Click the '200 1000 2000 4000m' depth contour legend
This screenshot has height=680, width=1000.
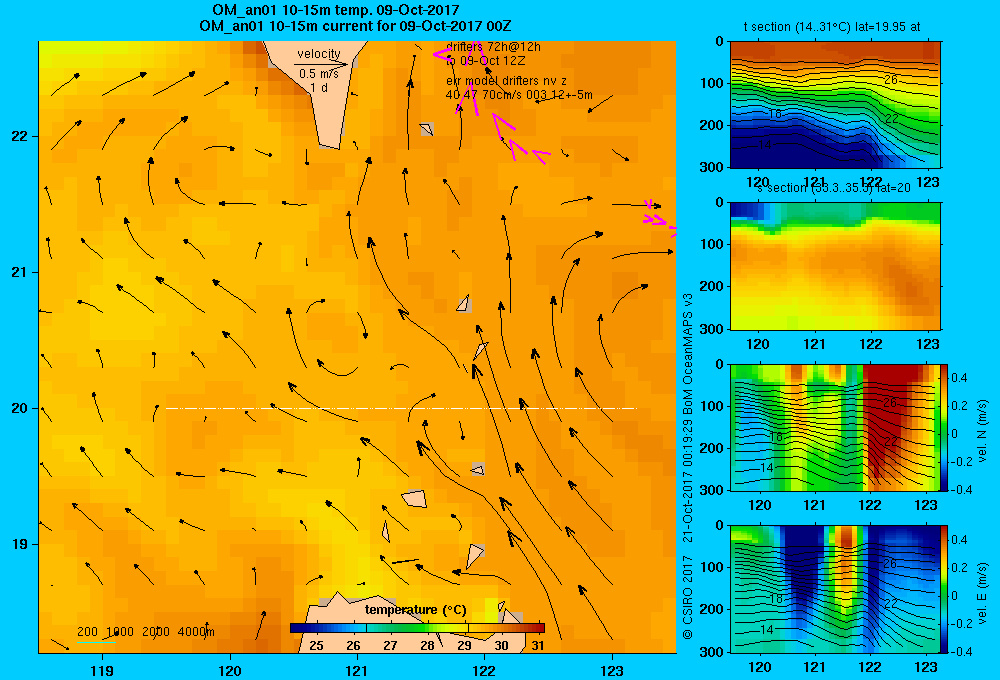[x=145, y=632]
